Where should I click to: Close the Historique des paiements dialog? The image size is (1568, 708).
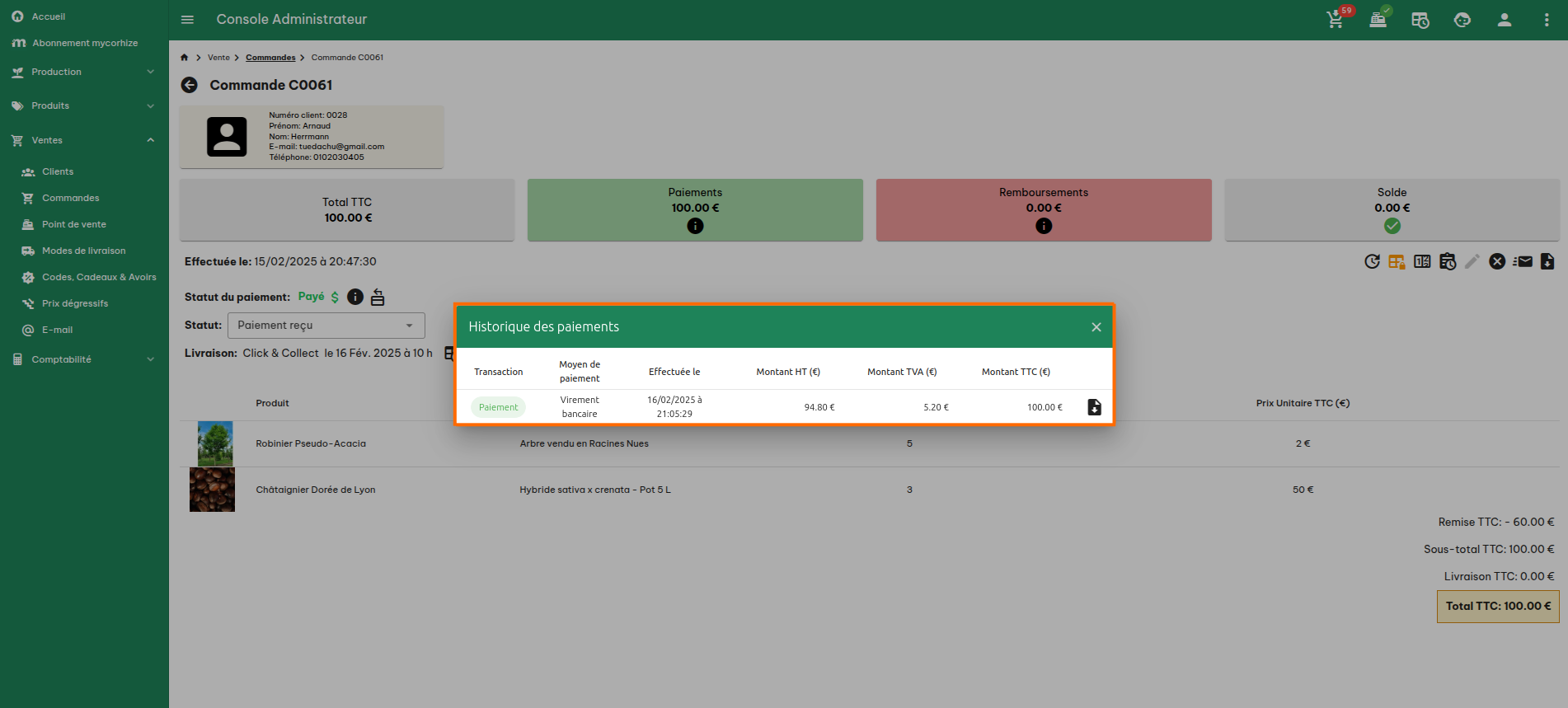coord(1096,327)
